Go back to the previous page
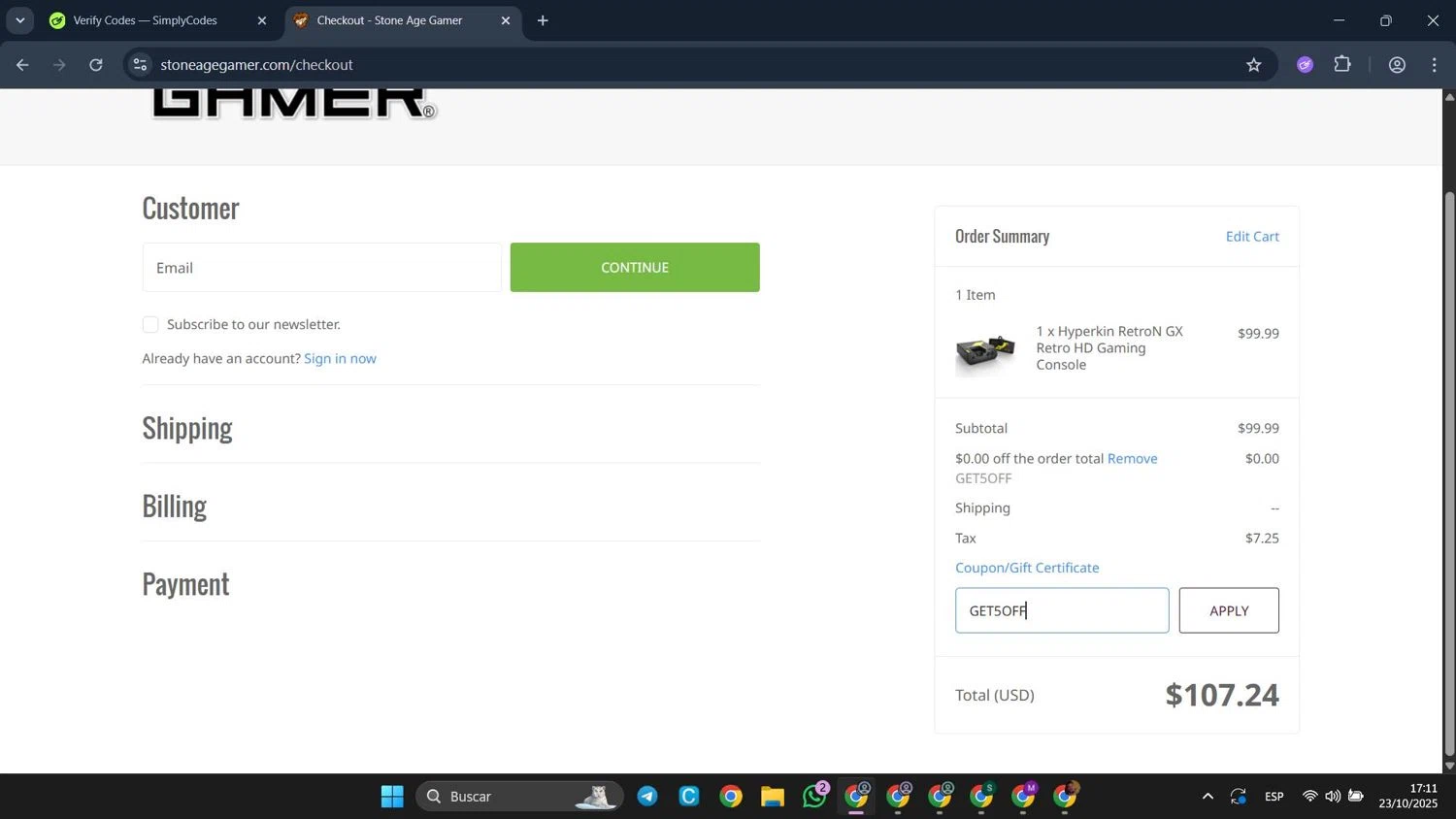The height and width of the screenshot is (819, 1456). pyautogui.click(x=22, y=65)
